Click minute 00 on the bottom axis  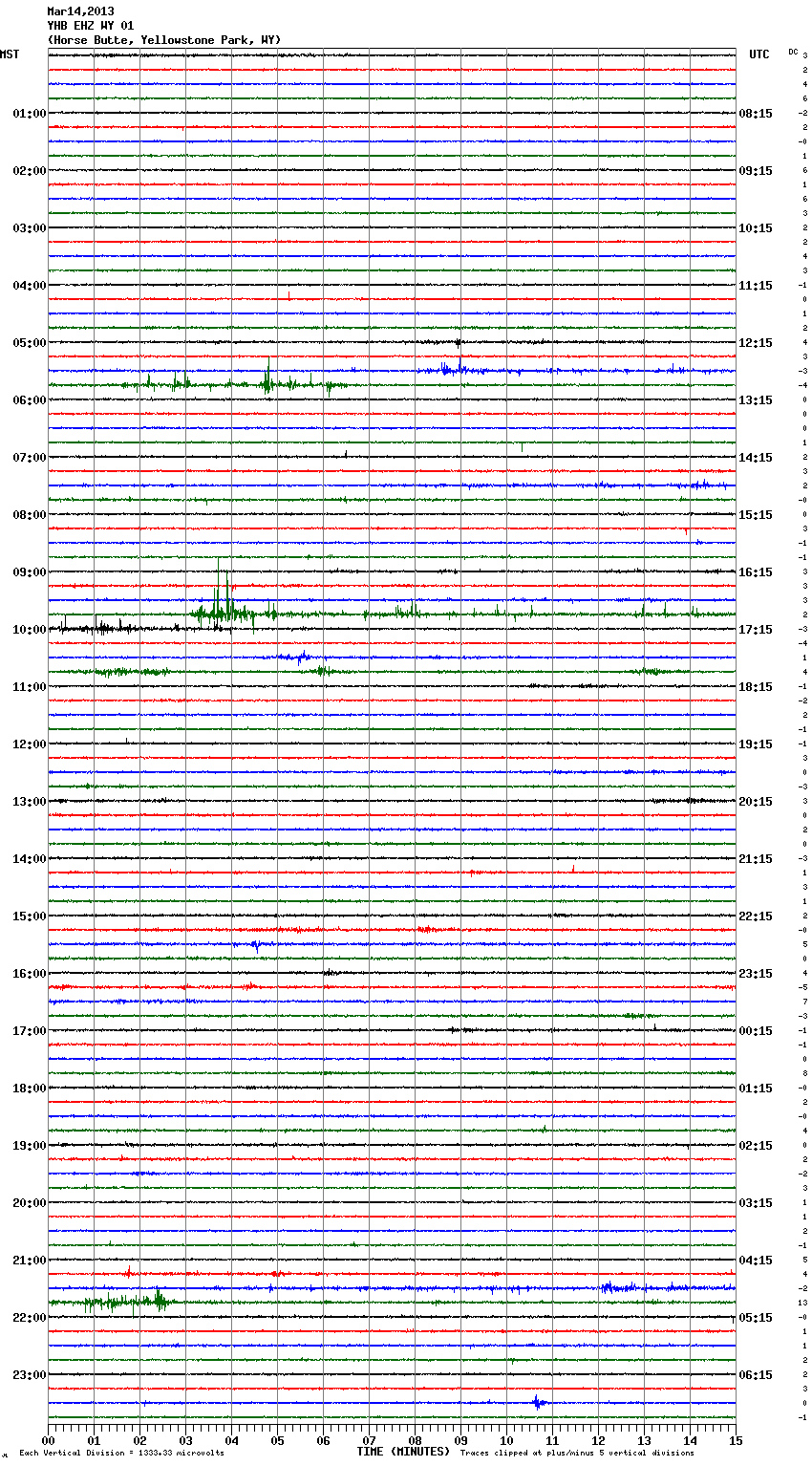[49, 1440]
